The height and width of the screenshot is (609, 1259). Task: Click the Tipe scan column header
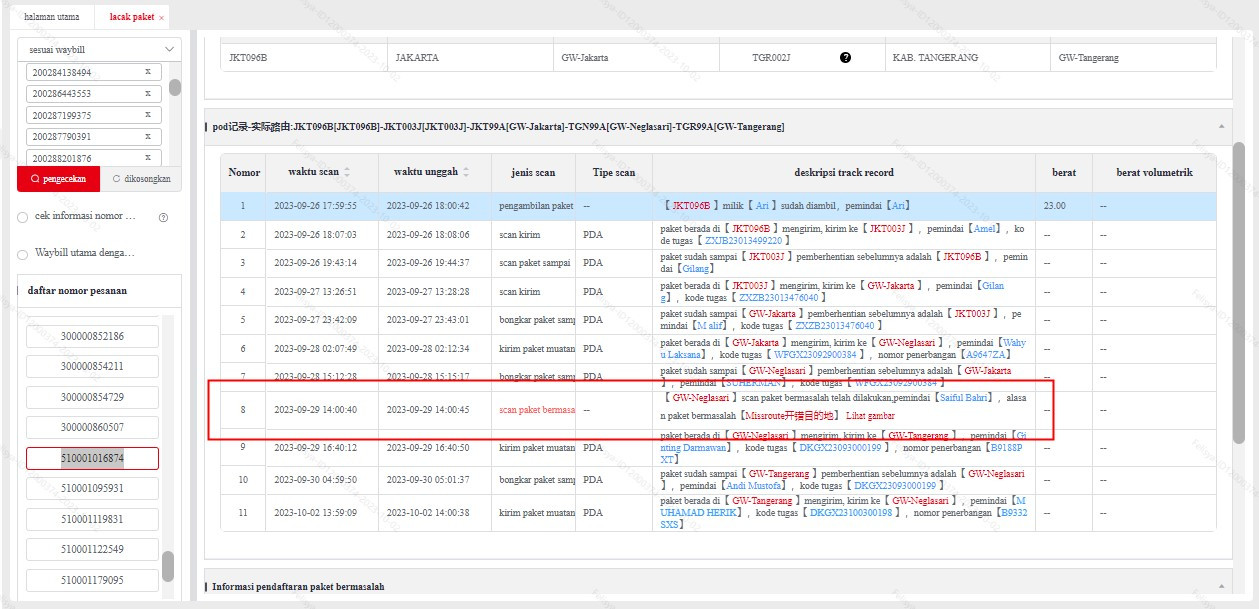613,172
